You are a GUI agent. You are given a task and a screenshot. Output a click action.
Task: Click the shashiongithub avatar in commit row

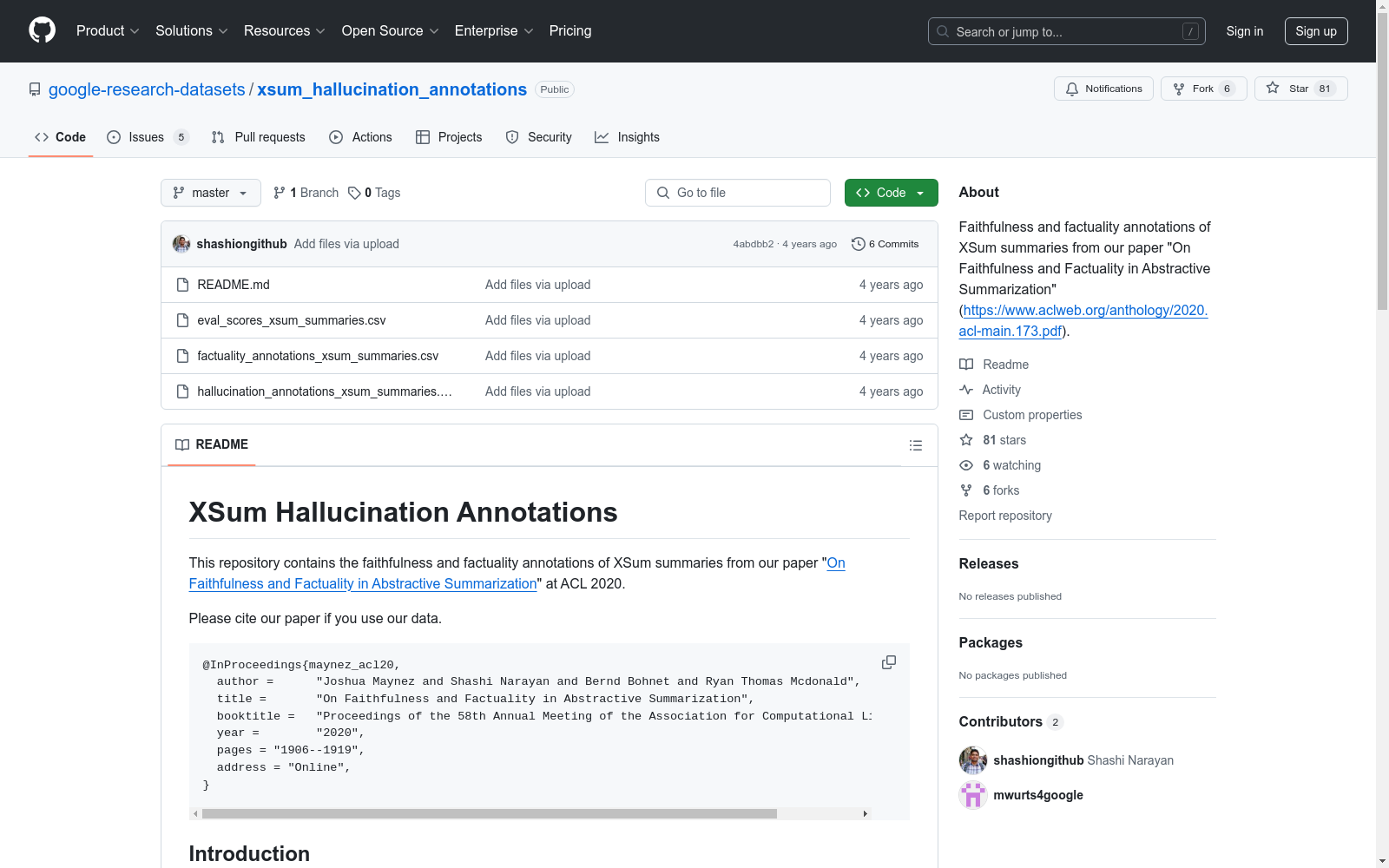pyautogui.click(x=181, y=244)
